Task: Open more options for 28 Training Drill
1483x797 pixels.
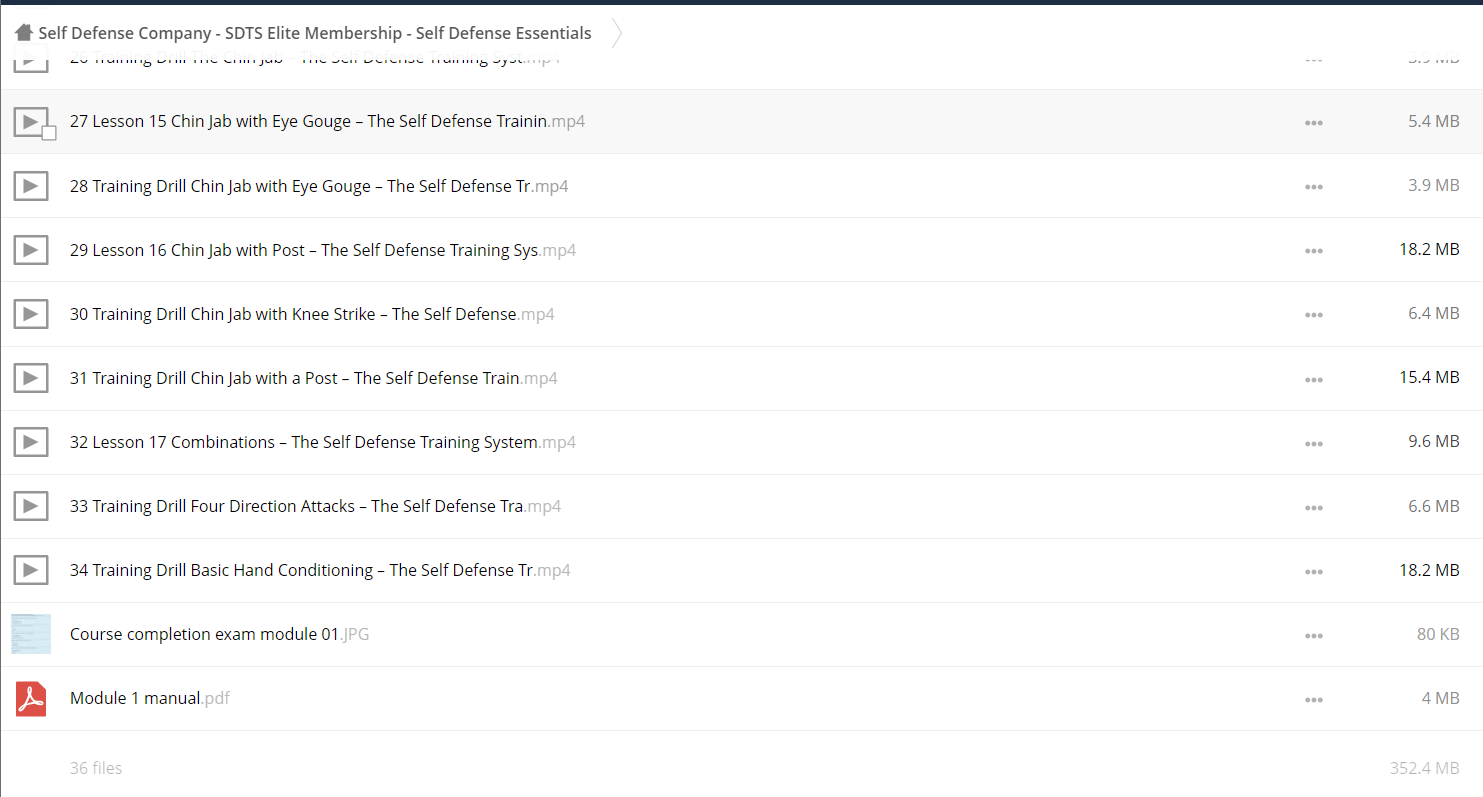Action: (1314, 187)
